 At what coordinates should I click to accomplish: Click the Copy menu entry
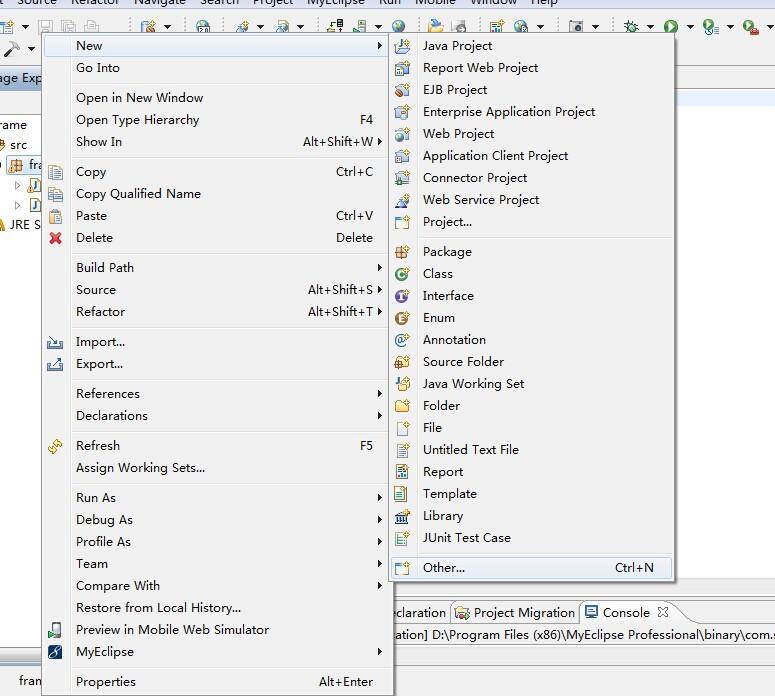[215, 172]
